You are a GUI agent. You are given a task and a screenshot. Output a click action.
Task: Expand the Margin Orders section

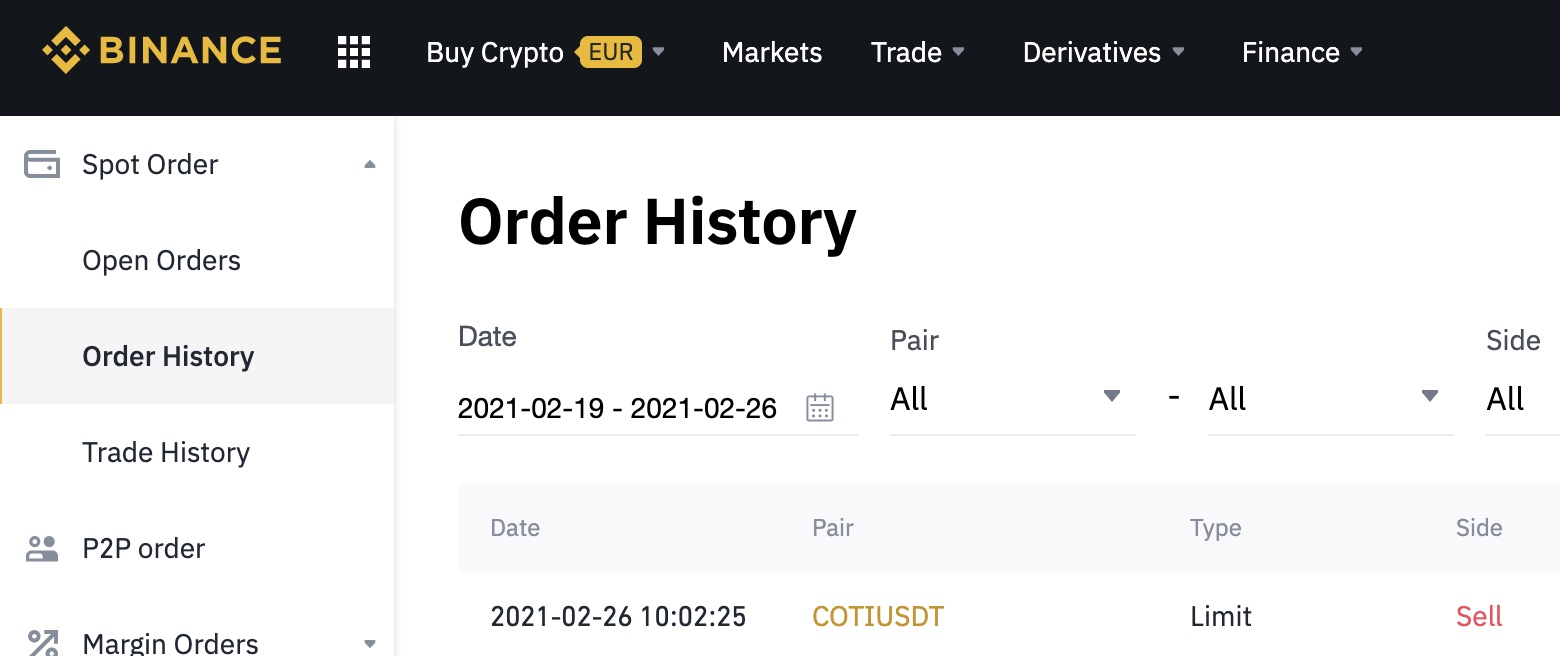[370, 643]
